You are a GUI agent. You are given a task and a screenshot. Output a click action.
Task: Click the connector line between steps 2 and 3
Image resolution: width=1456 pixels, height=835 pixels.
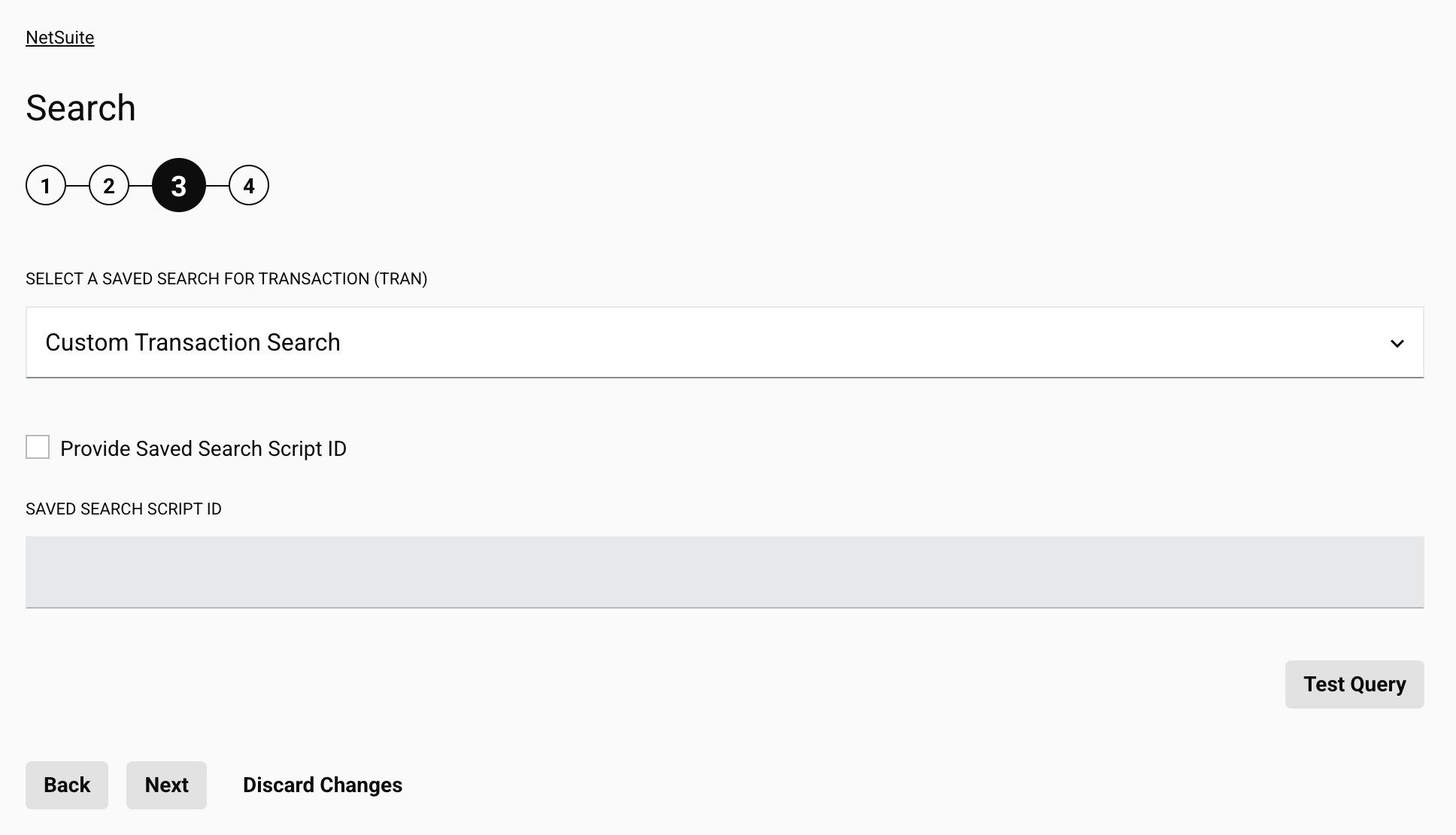pos(141,186)
